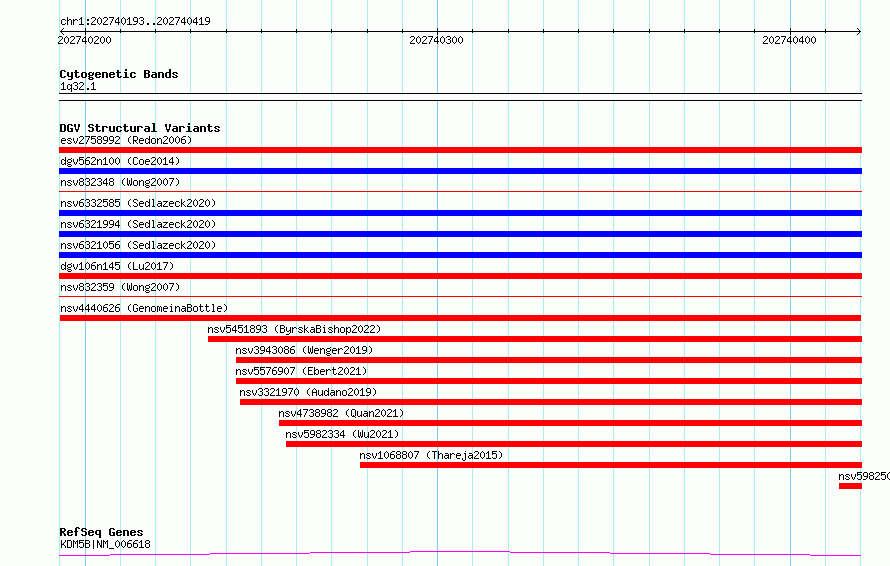This screenshot has height=566, width=890.
Task: Open nsv6321994 (Sedlazeck2020) label
Action: pos(138,224)
